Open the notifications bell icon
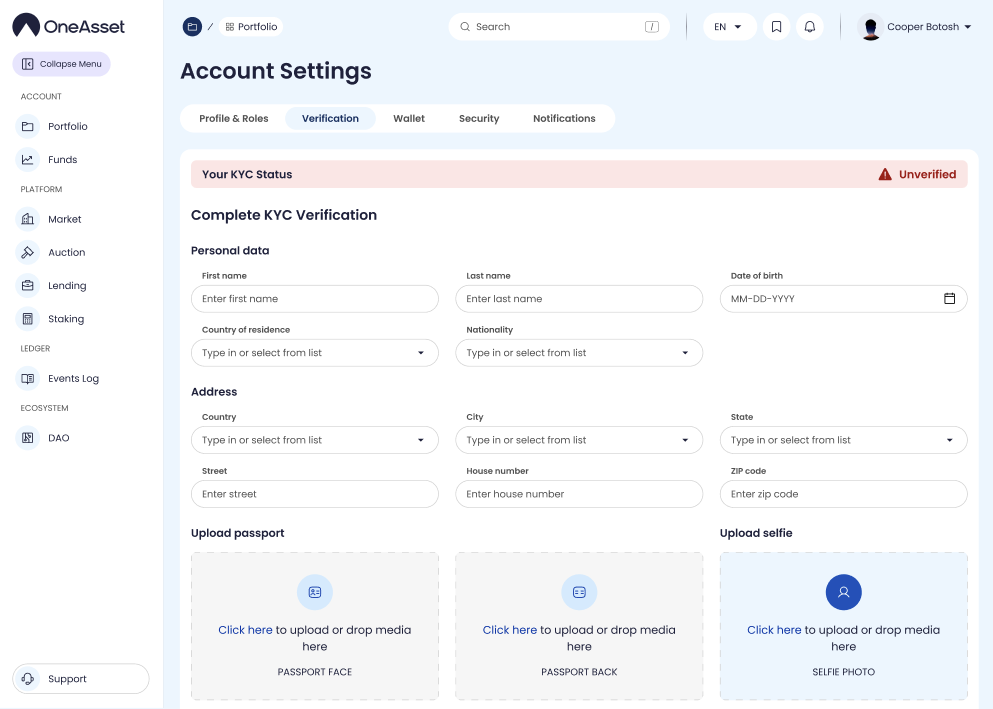This screenshot has width=993, height=709. [810, 27]
